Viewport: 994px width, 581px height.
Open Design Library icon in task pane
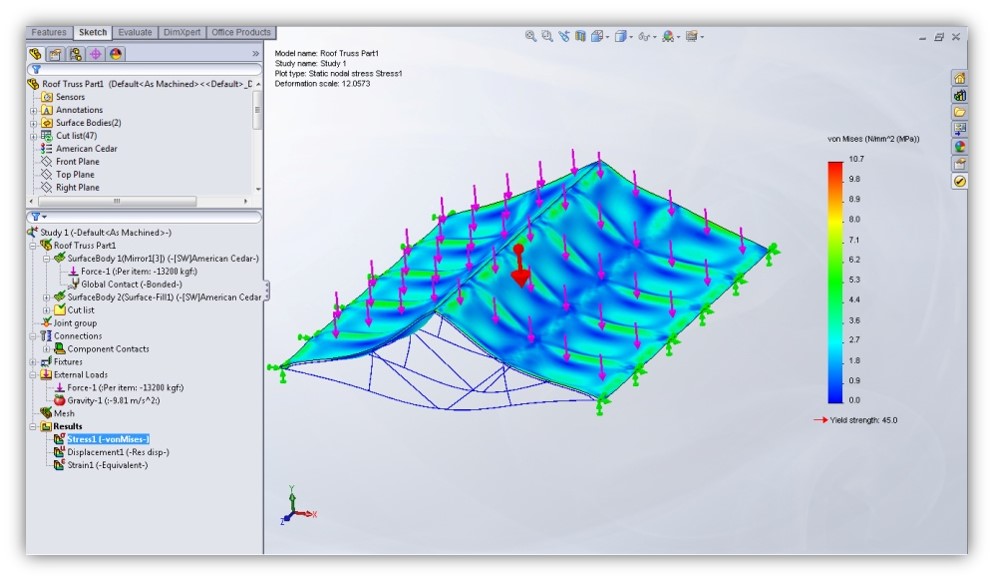[x=960, y=95]
